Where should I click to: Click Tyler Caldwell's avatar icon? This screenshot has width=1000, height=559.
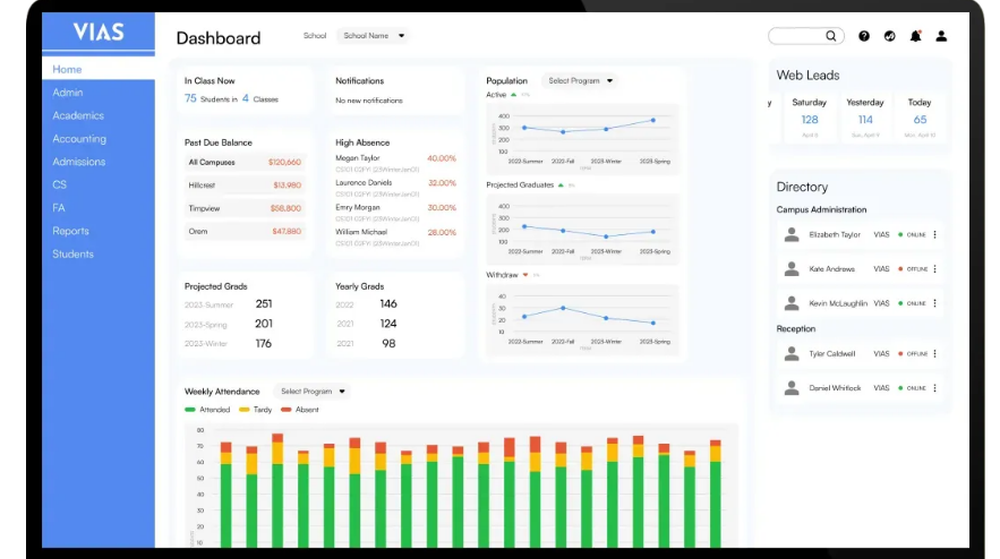[791, 354]
